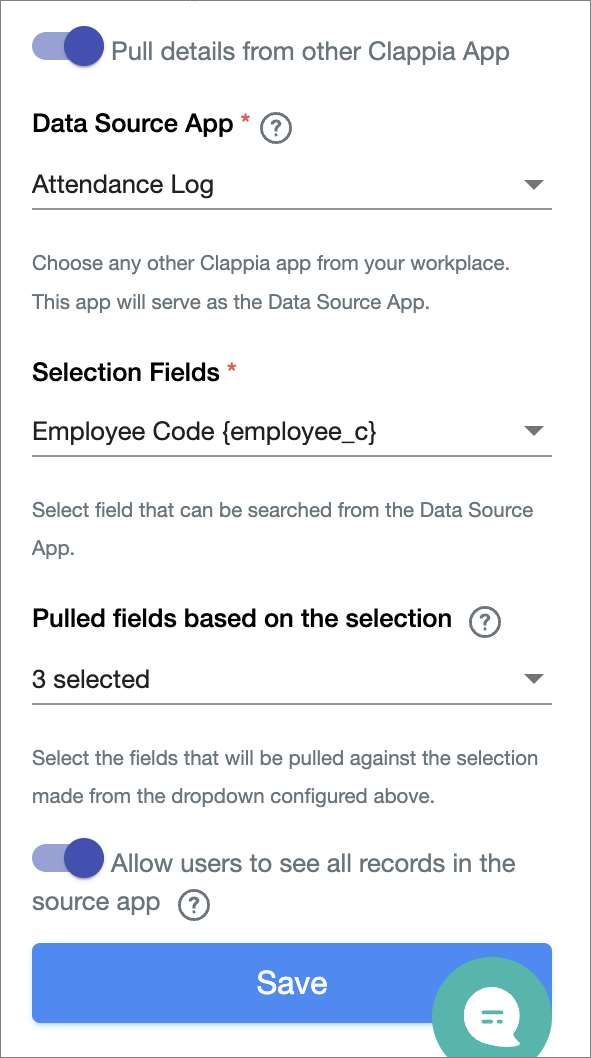Screen dimensions: 591x1058
Task: Click the arrow beside 3 selected
Action: tap(535, 678)
